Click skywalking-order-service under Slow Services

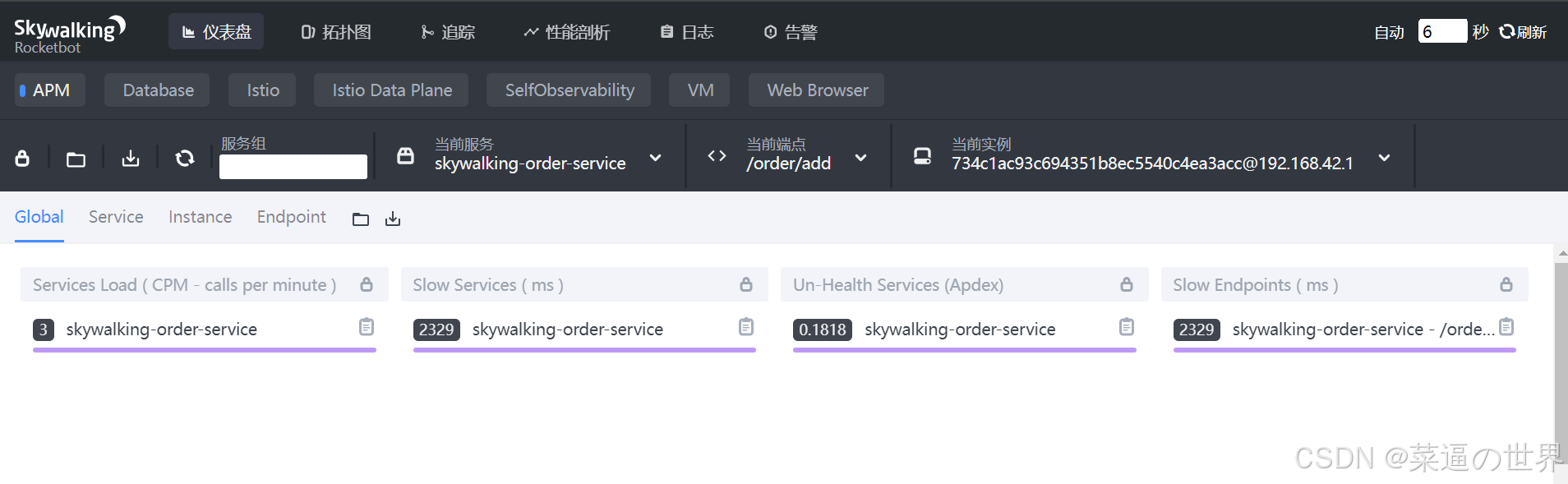[x=567, y=330]
